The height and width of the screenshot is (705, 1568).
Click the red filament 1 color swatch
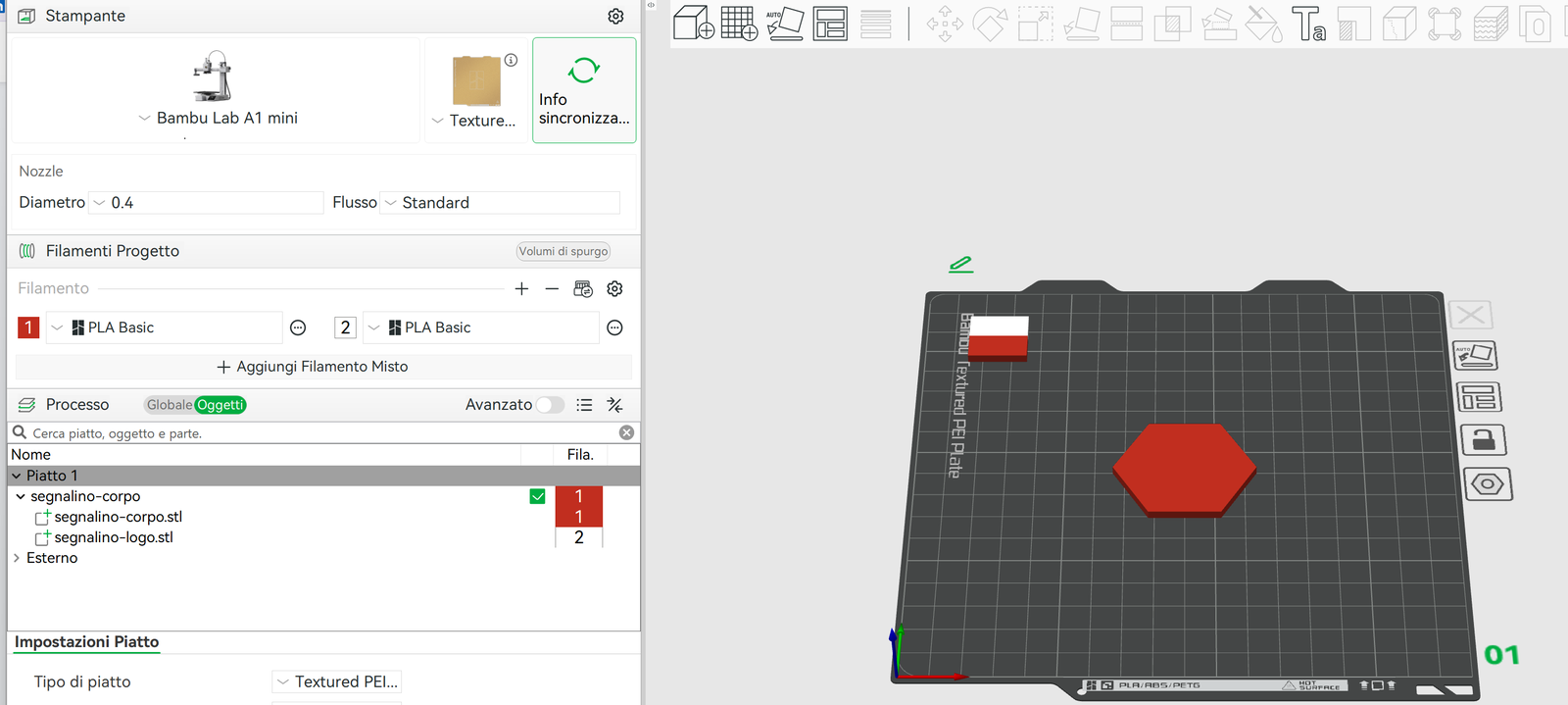28,327
